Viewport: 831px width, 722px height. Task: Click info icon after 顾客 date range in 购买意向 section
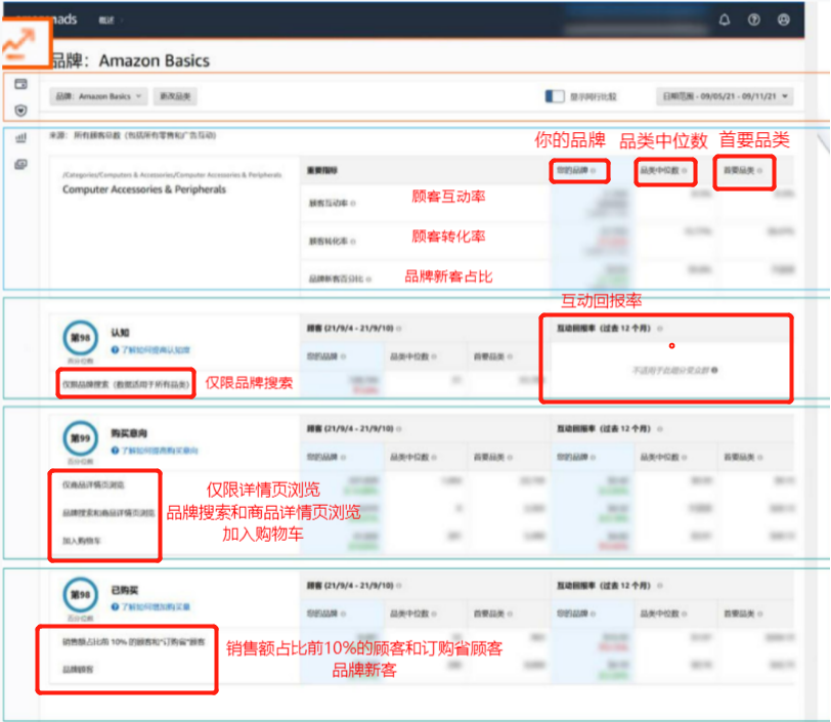pos(399,429)
